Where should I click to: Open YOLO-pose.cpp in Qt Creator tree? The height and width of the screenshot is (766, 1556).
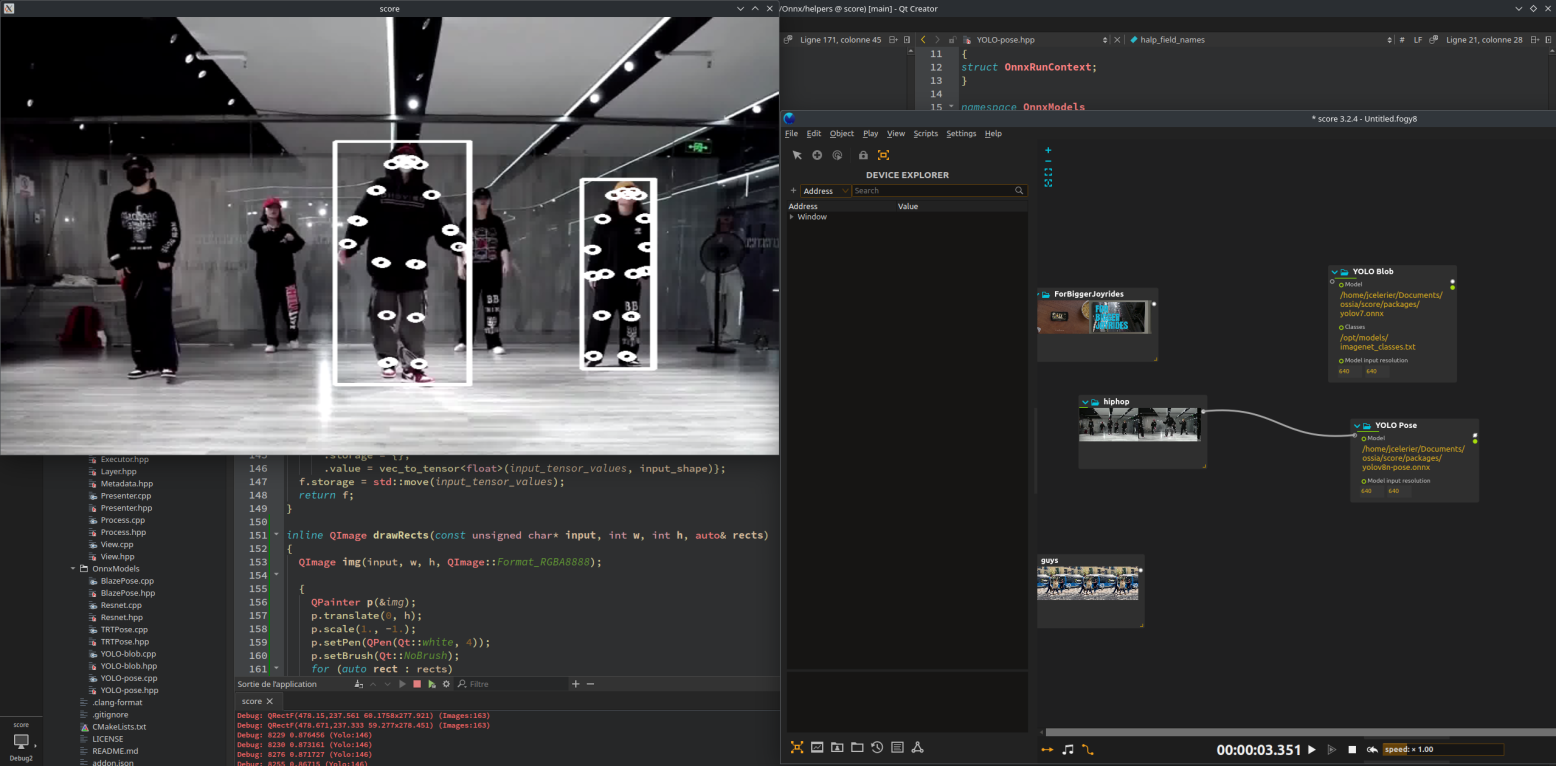(x=128, y=678)
